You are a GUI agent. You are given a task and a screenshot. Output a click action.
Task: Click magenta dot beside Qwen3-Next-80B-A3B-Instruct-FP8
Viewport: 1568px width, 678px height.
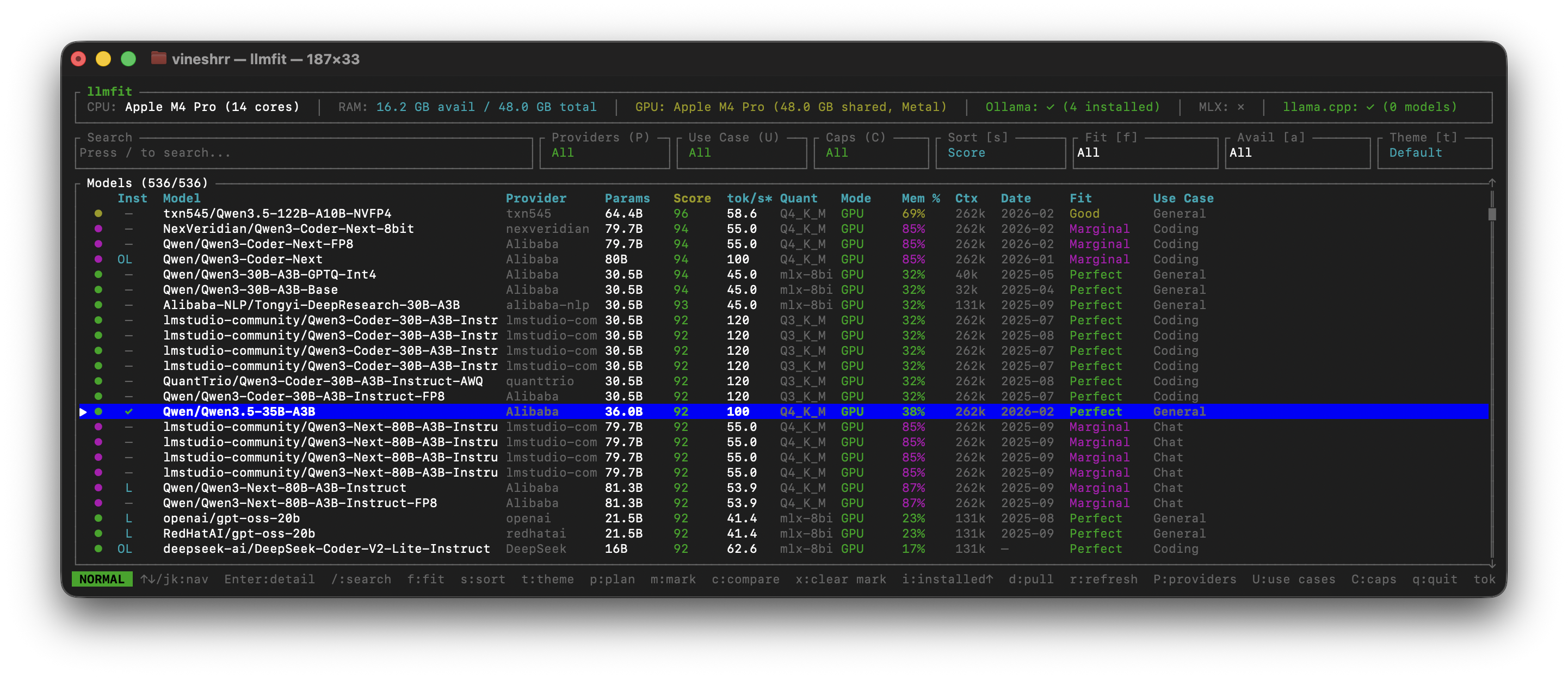coord(99,503)
